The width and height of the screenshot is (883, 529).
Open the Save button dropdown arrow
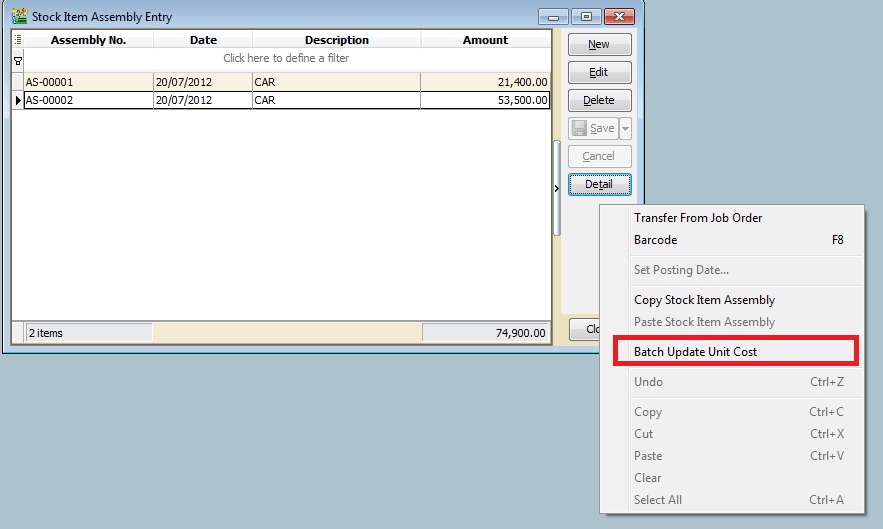(x=625, y=128)
